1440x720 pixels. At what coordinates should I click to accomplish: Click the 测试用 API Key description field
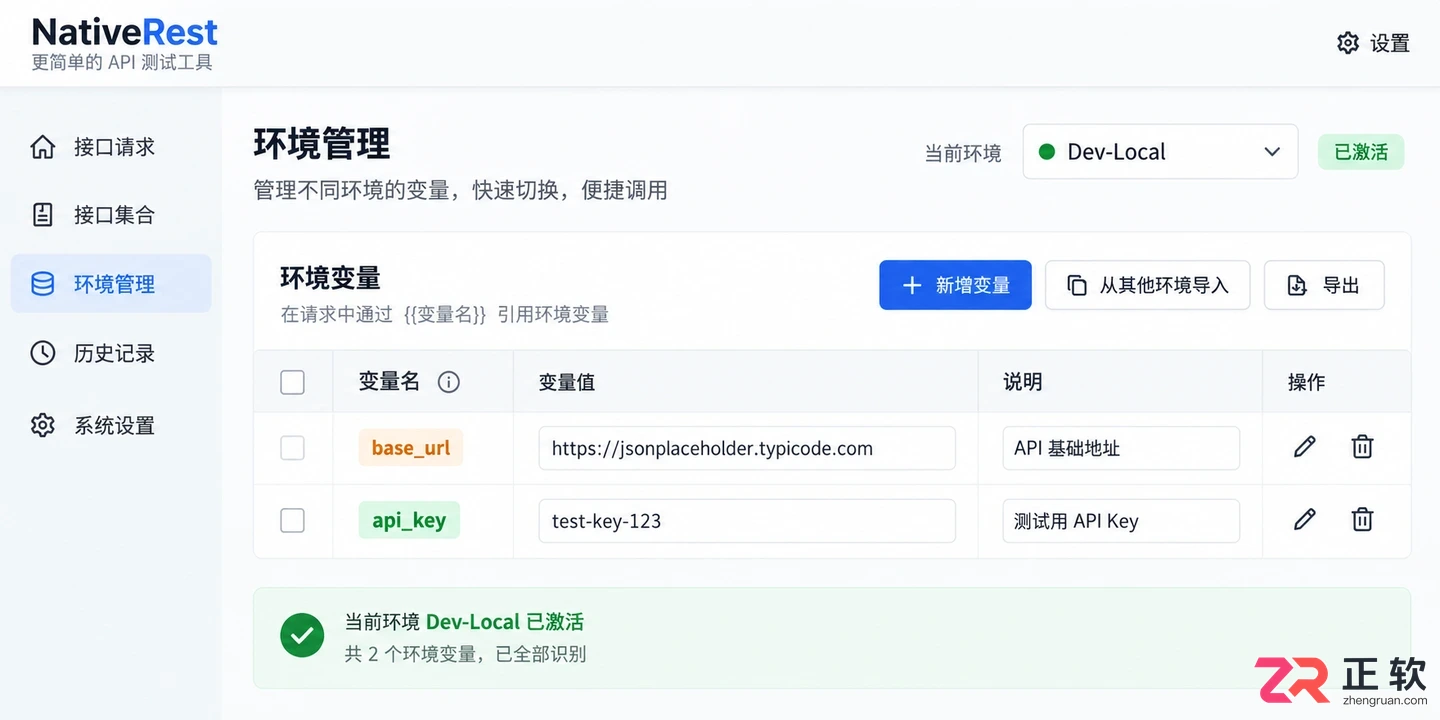[1121, 520]
